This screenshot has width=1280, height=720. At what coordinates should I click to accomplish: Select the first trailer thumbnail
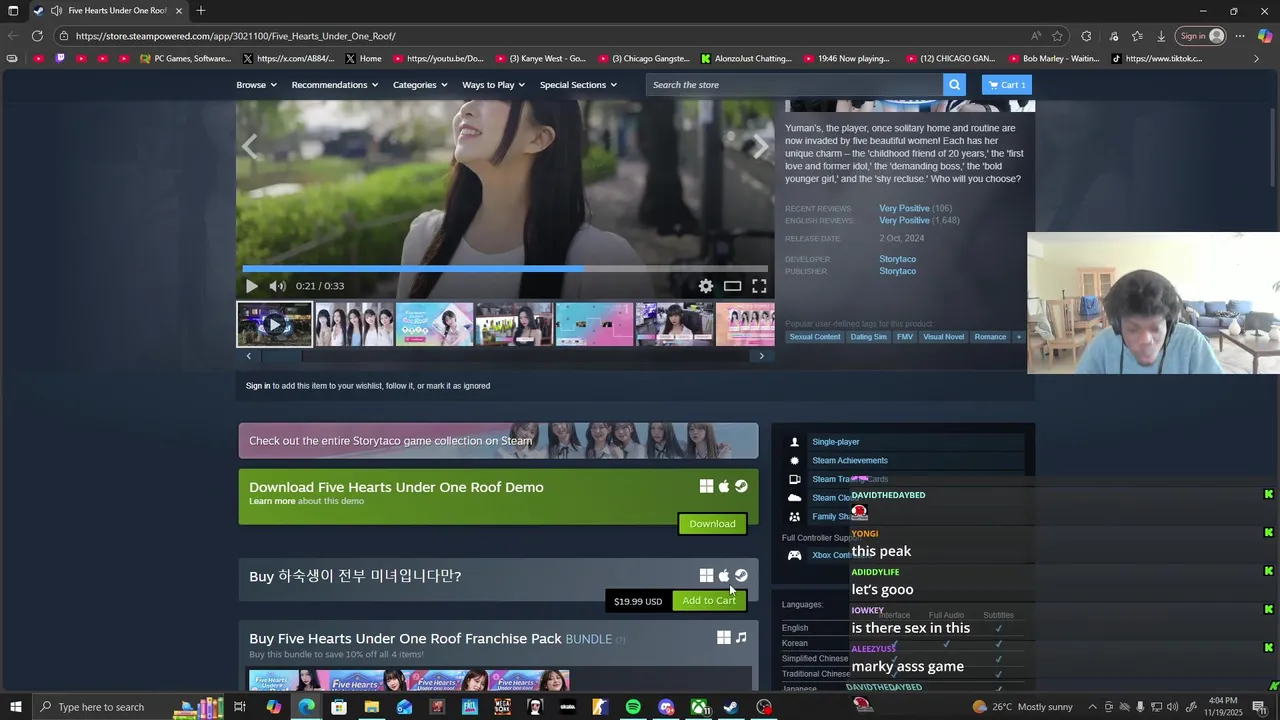(x=274, y=324)
